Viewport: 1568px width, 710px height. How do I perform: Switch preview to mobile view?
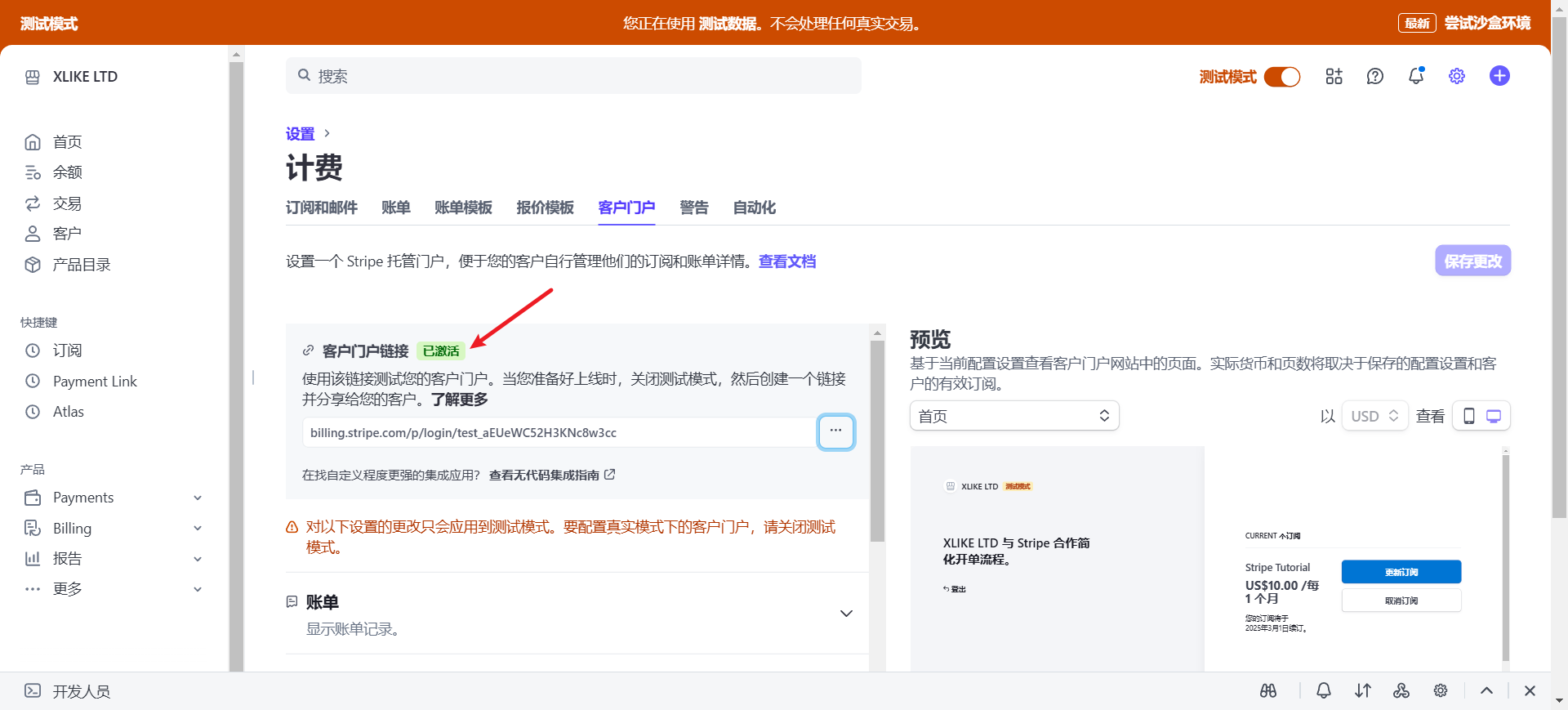click(1468, 416)
